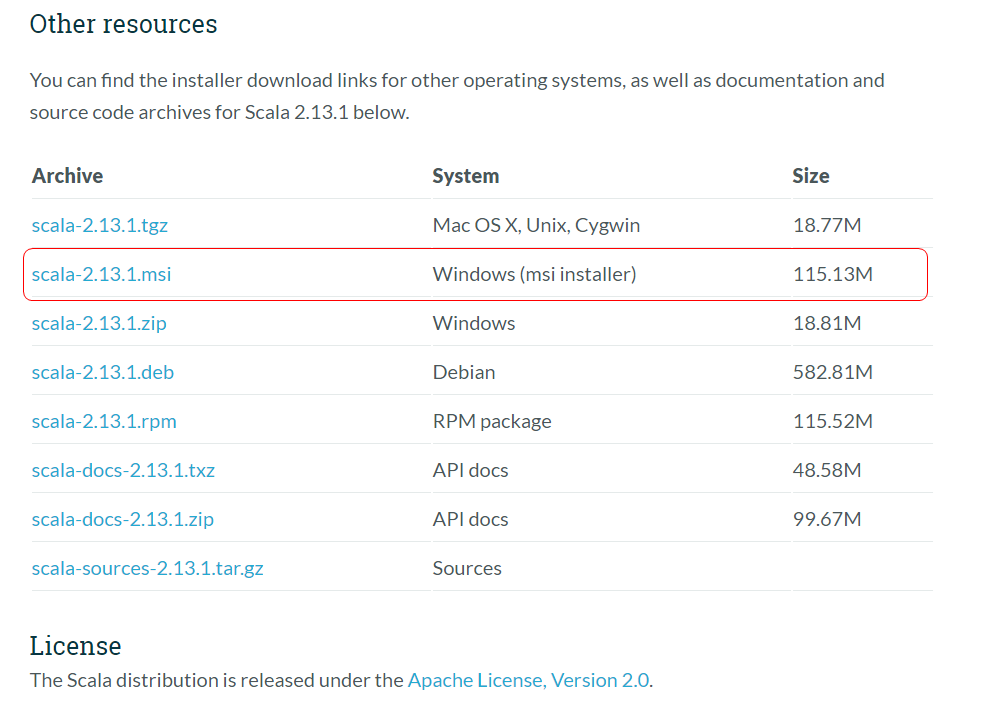
Task: Click the 'Other resources' heading
Action: 123,24
